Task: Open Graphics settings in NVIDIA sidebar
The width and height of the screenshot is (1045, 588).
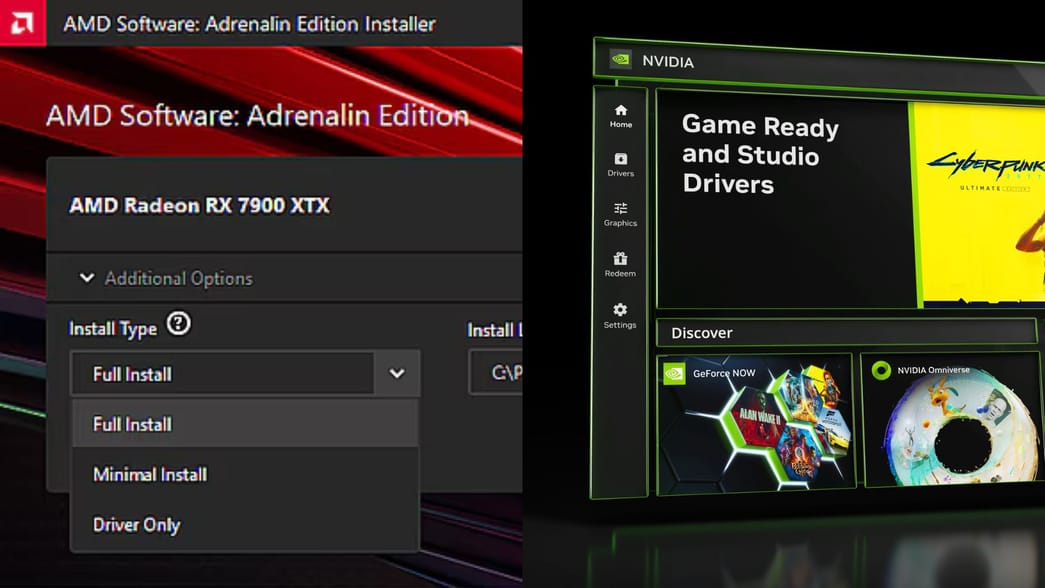Action: (620, 214)
